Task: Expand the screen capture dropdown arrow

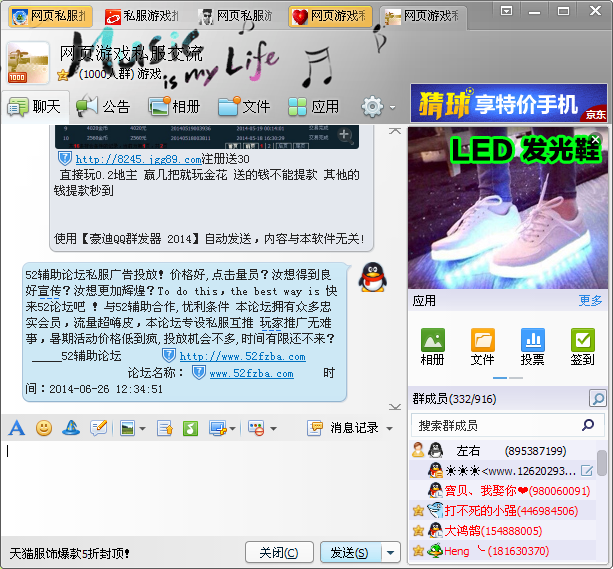Action: tap(233, 429)
